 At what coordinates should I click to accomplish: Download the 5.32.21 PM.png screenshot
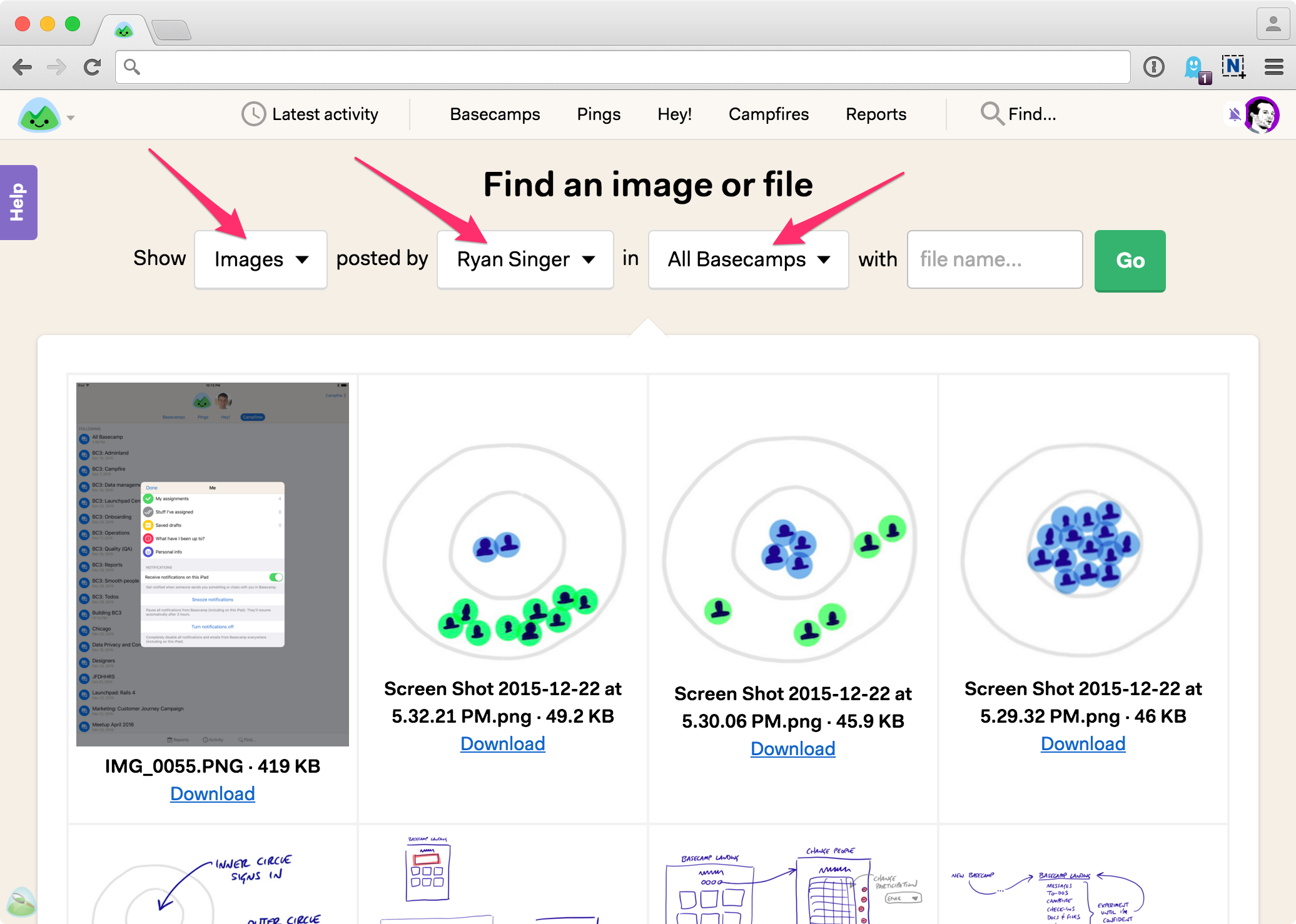[503, 744]
